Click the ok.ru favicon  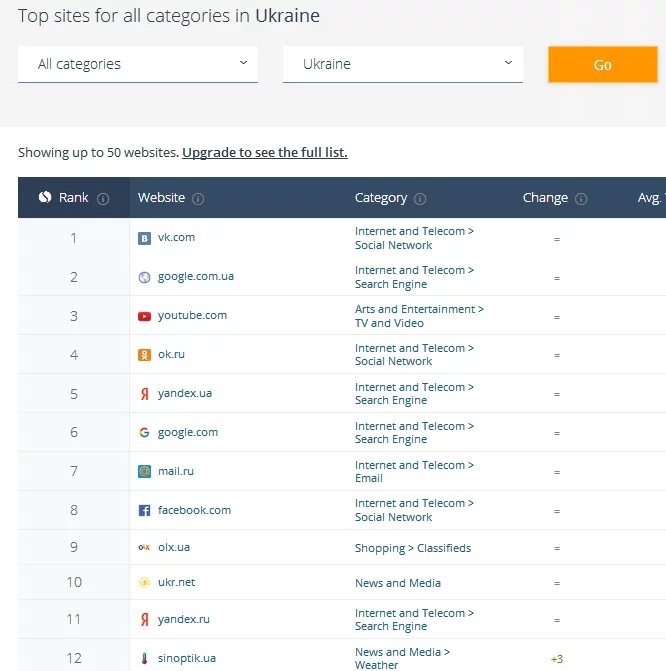pyautogui.click(x=145, y=355)
